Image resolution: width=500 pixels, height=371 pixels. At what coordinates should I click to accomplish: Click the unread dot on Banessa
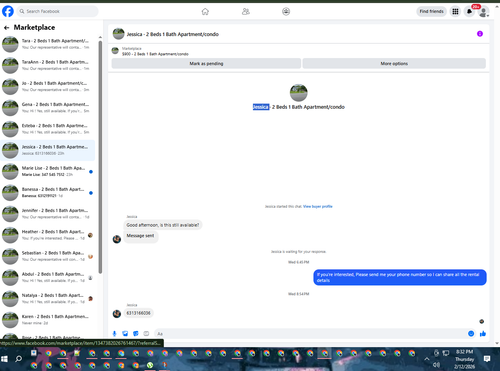[91, 193]
